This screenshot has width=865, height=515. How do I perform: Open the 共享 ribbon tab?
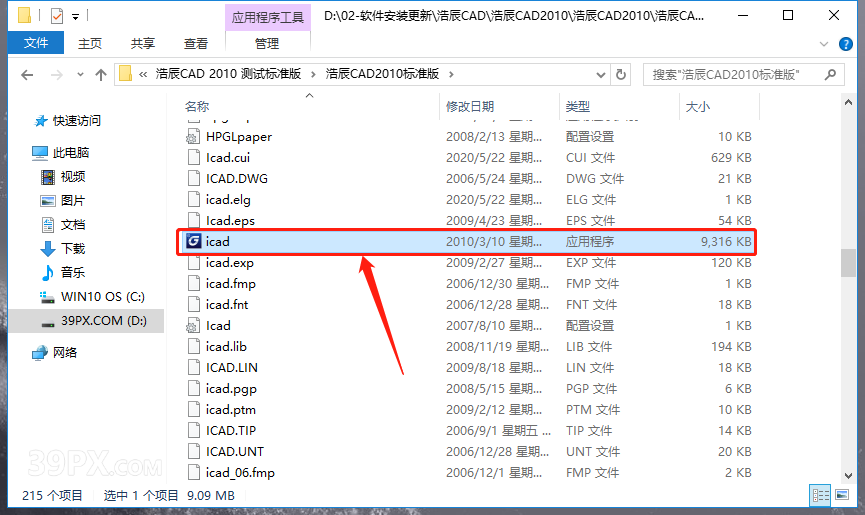click(x=143, y=44)
